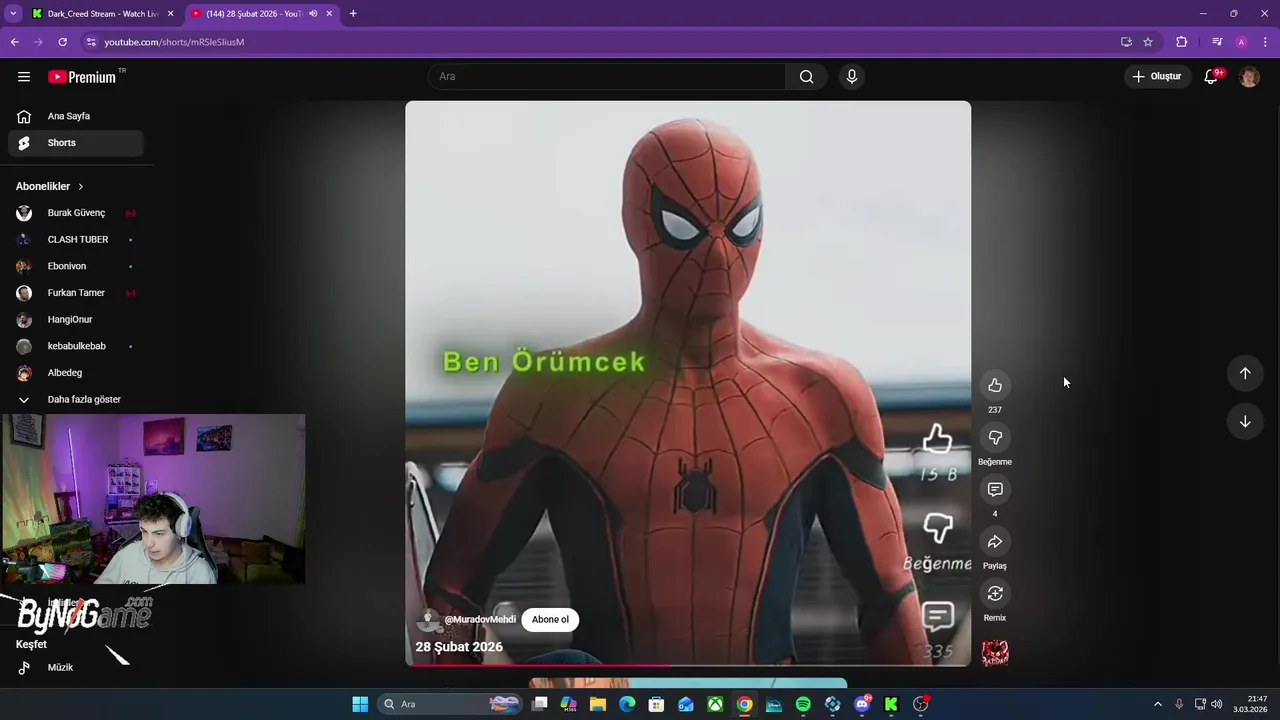1280x720 pixels.
Task: Open HangiOnur channel
Action: click(76, 320)
